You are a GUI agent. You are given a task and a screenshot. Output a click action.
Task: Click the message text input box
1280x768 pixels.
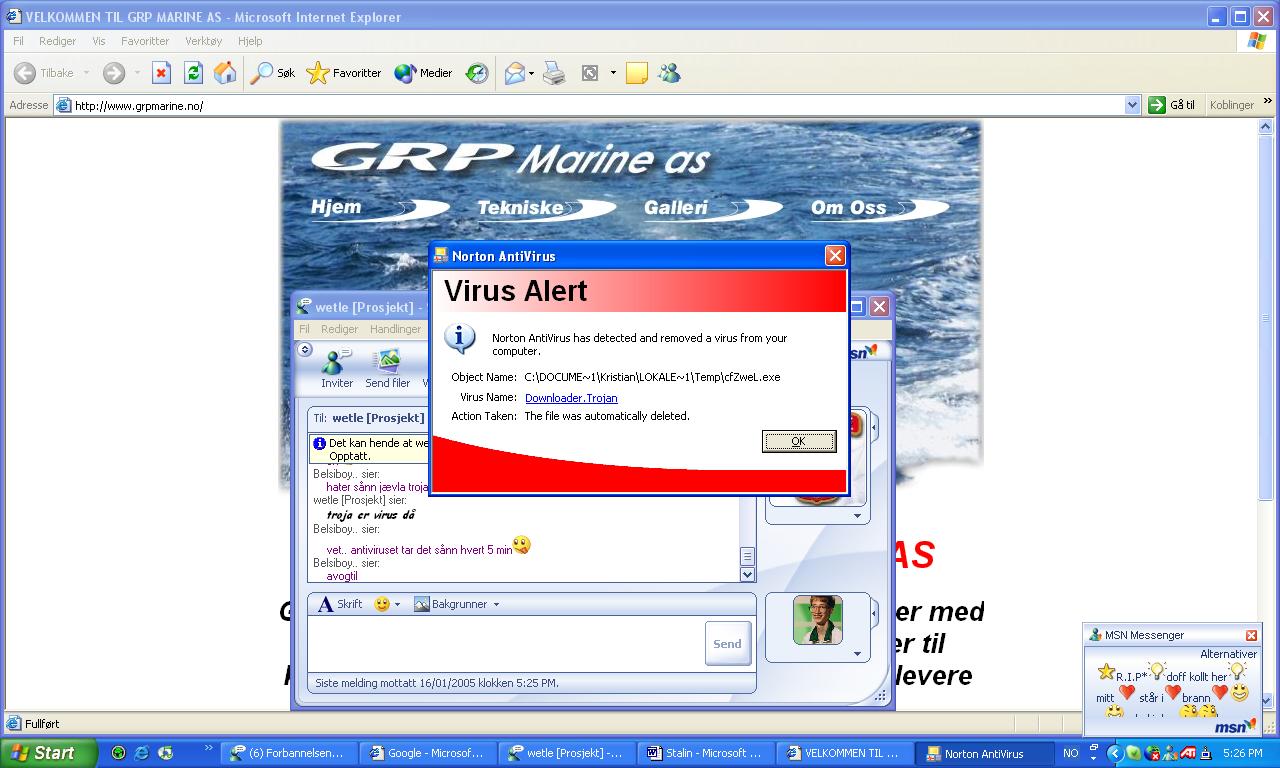505,643
